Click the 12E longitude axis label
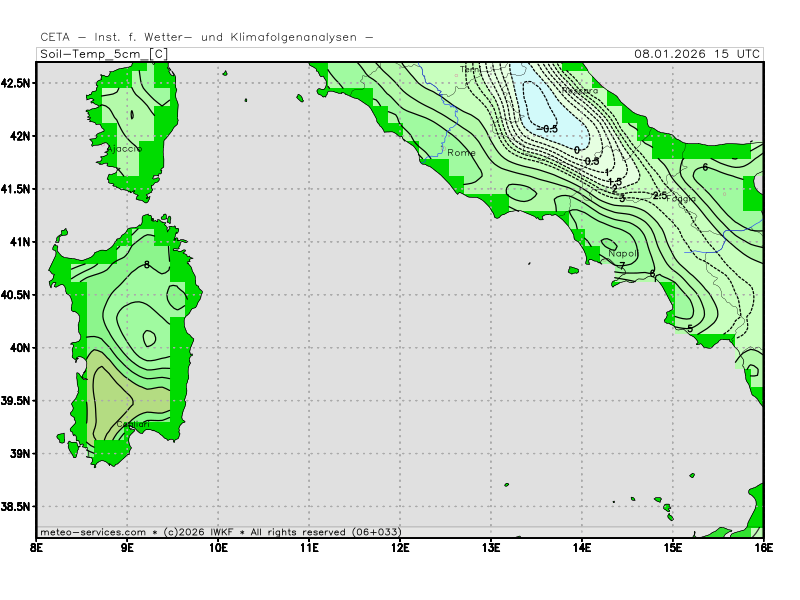Screen dimensions: 800x600 click(x=400, y=547)
